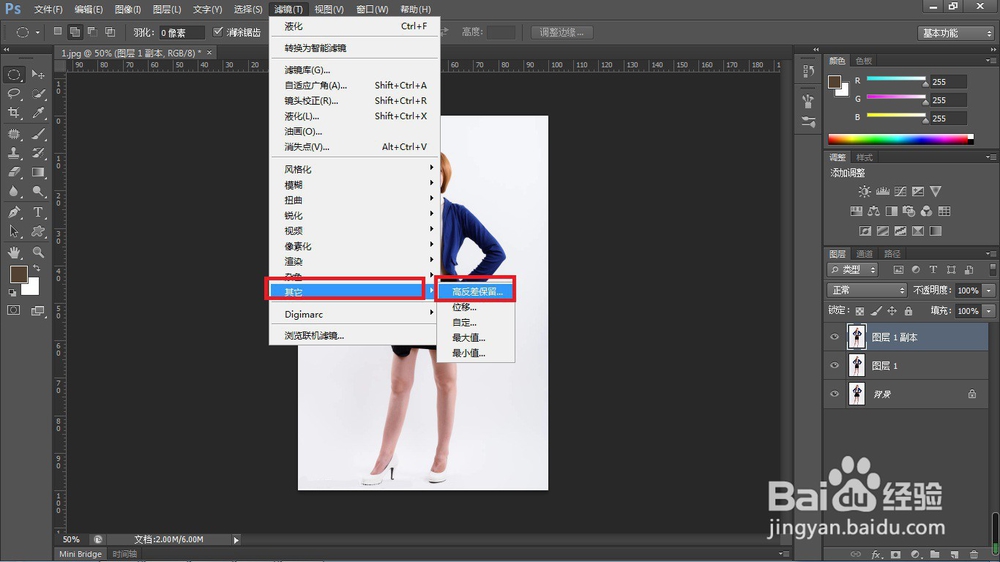1000x562 pixels.
Task: Hide the 图层 1 layer eye
Action: click(834, 366)
